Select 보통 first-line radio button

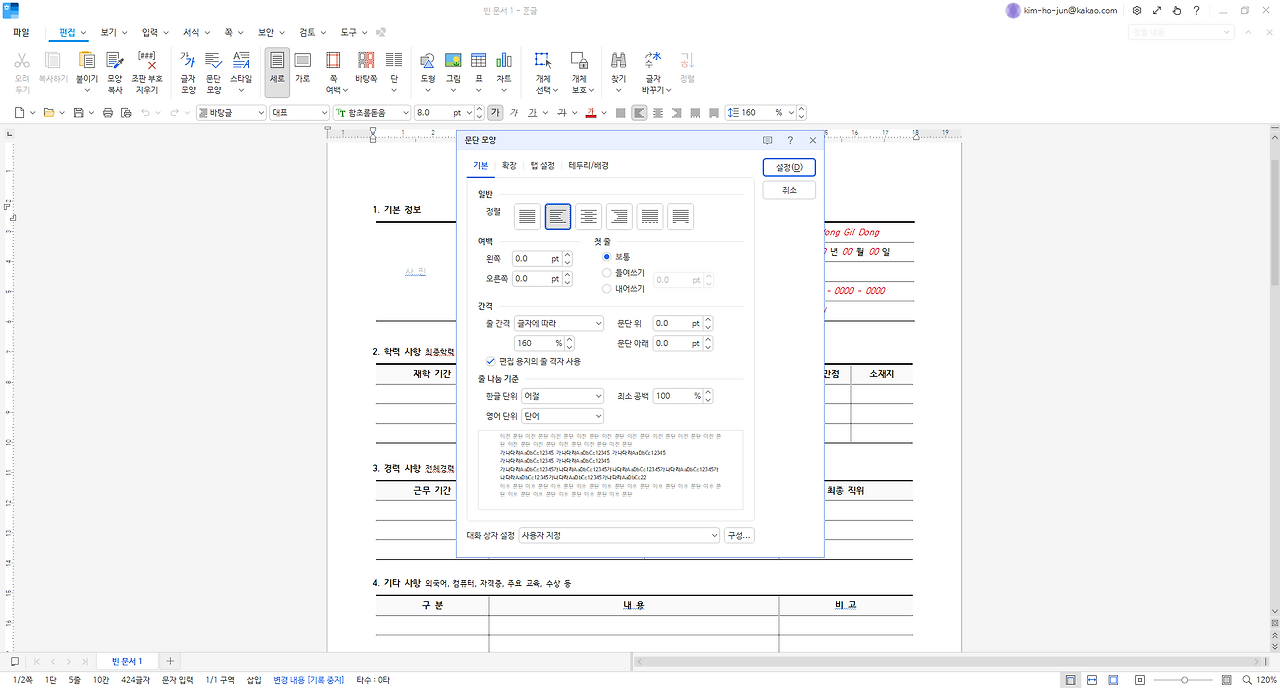click(606, 257)
